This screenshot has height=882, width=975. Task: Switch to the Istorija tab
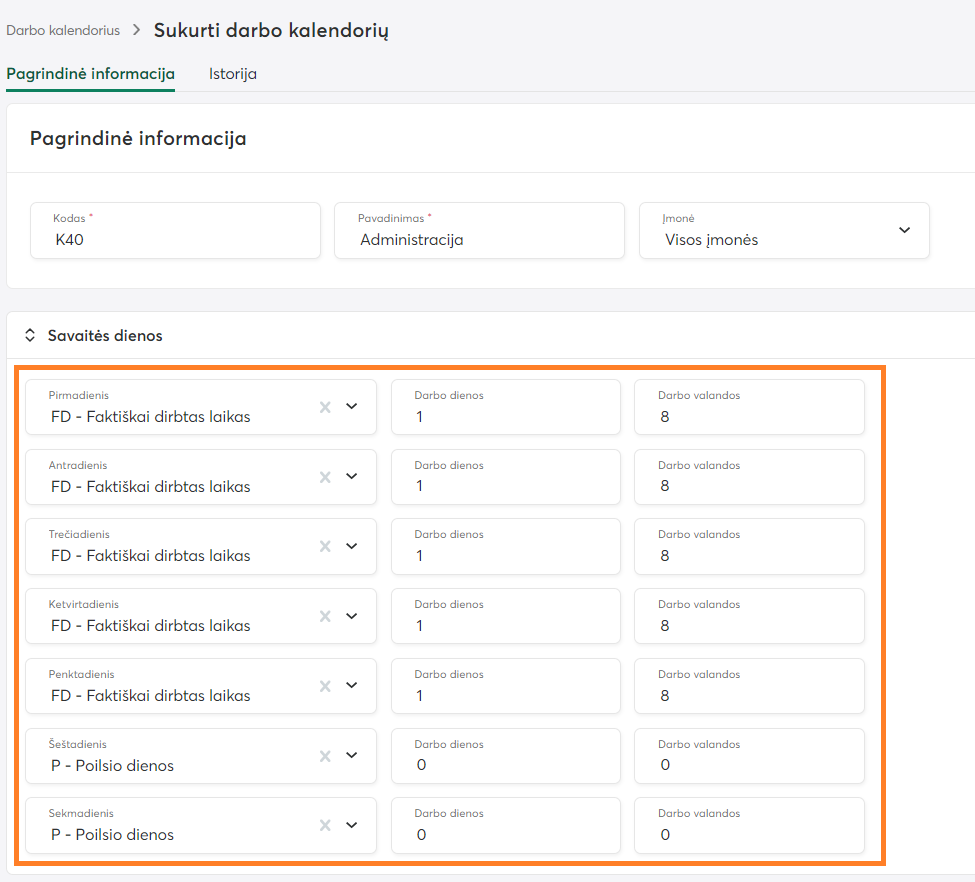pyautogui.click(x=233, y=74)
